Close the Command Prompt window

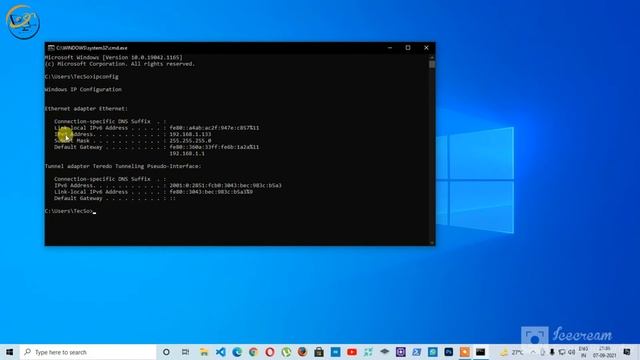click(426, 48)
